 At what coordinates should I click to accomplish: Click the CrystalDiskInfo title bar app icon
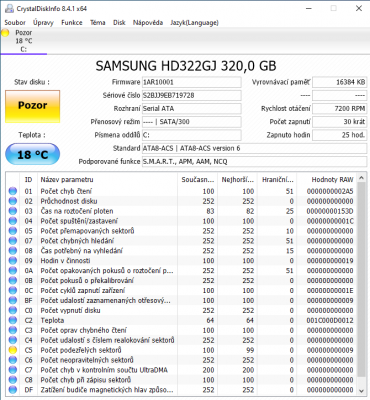9,8
